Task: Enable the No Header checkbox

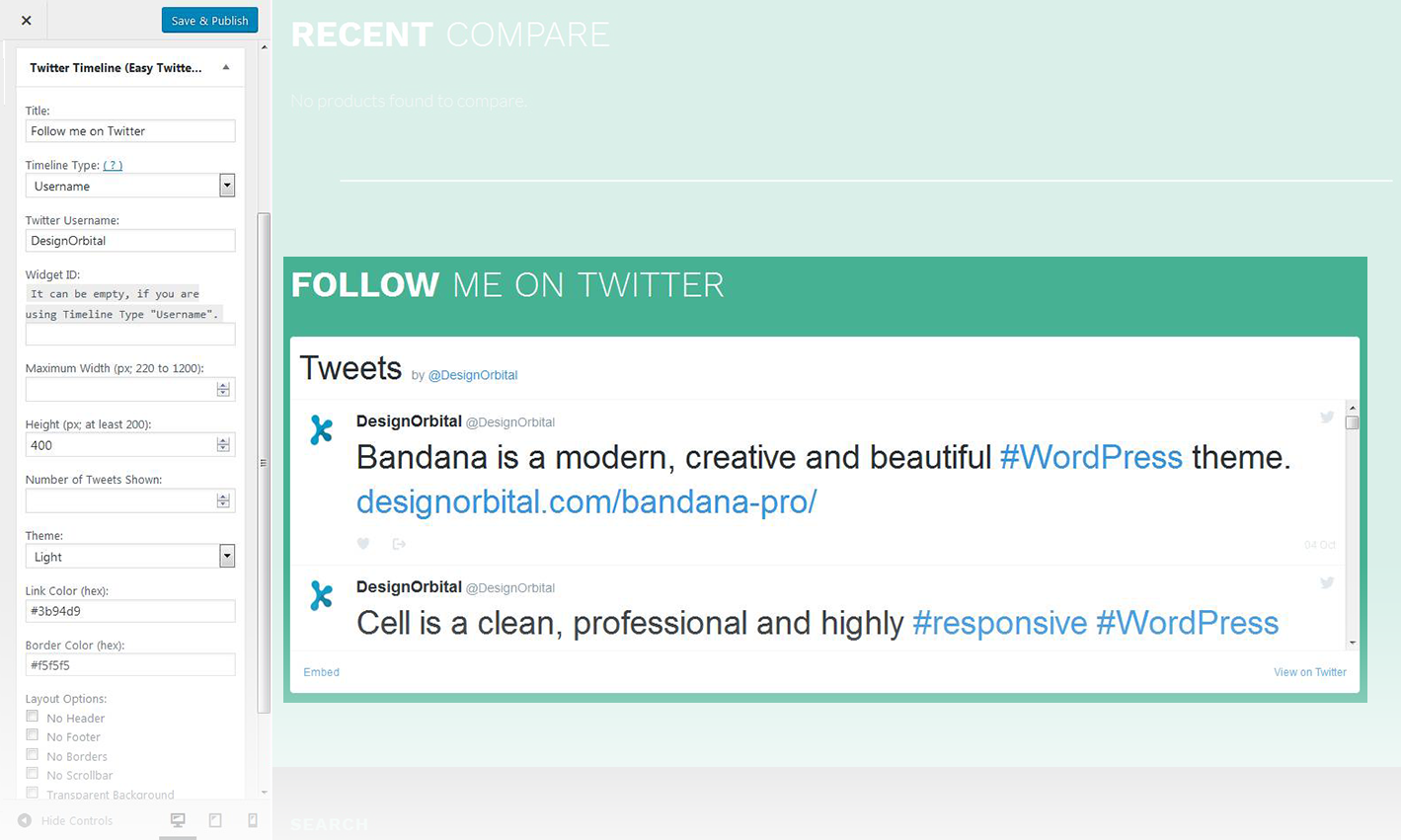Action: 33,717
